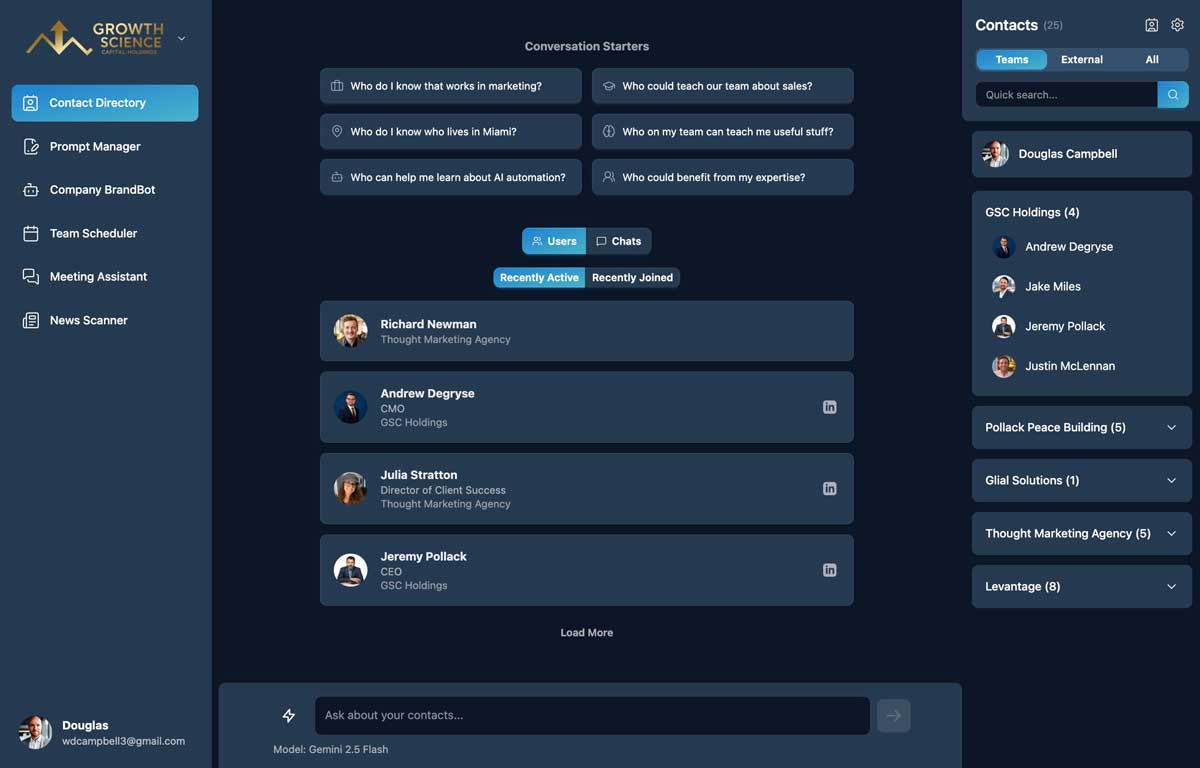The width and height of the screenshot is (1200, 768).
Task: Click Jake Miles avatar in GSC Holdings
Action: coord(1003,287)
